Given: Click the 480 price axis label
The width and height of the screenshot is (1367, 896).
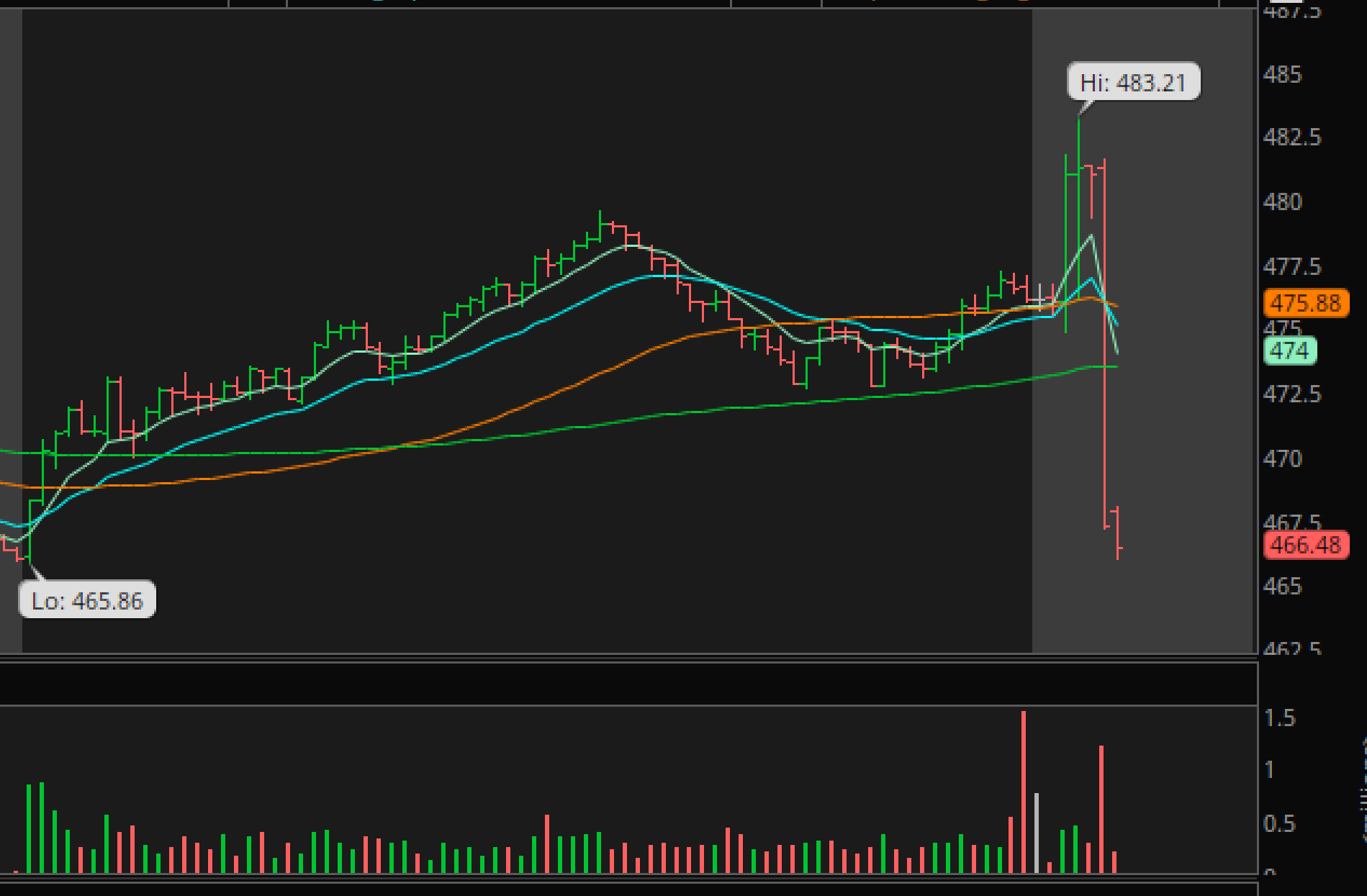Looking at the screenshot, I should pos(1283,202).
